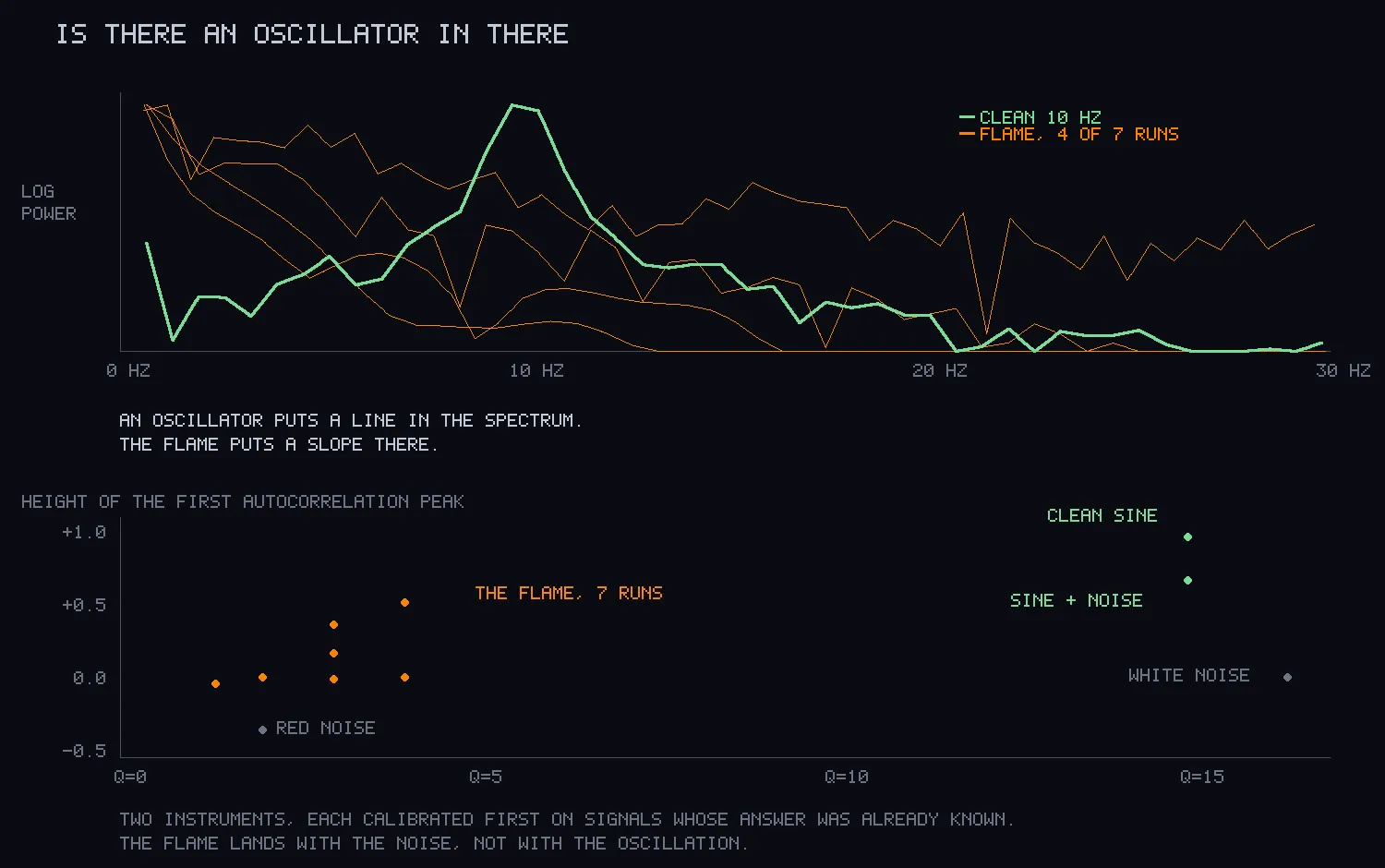1385x868 pixels.
Task: Click the green legend swatch for Clean 10 Hz
Action: [x=967, y=117]
